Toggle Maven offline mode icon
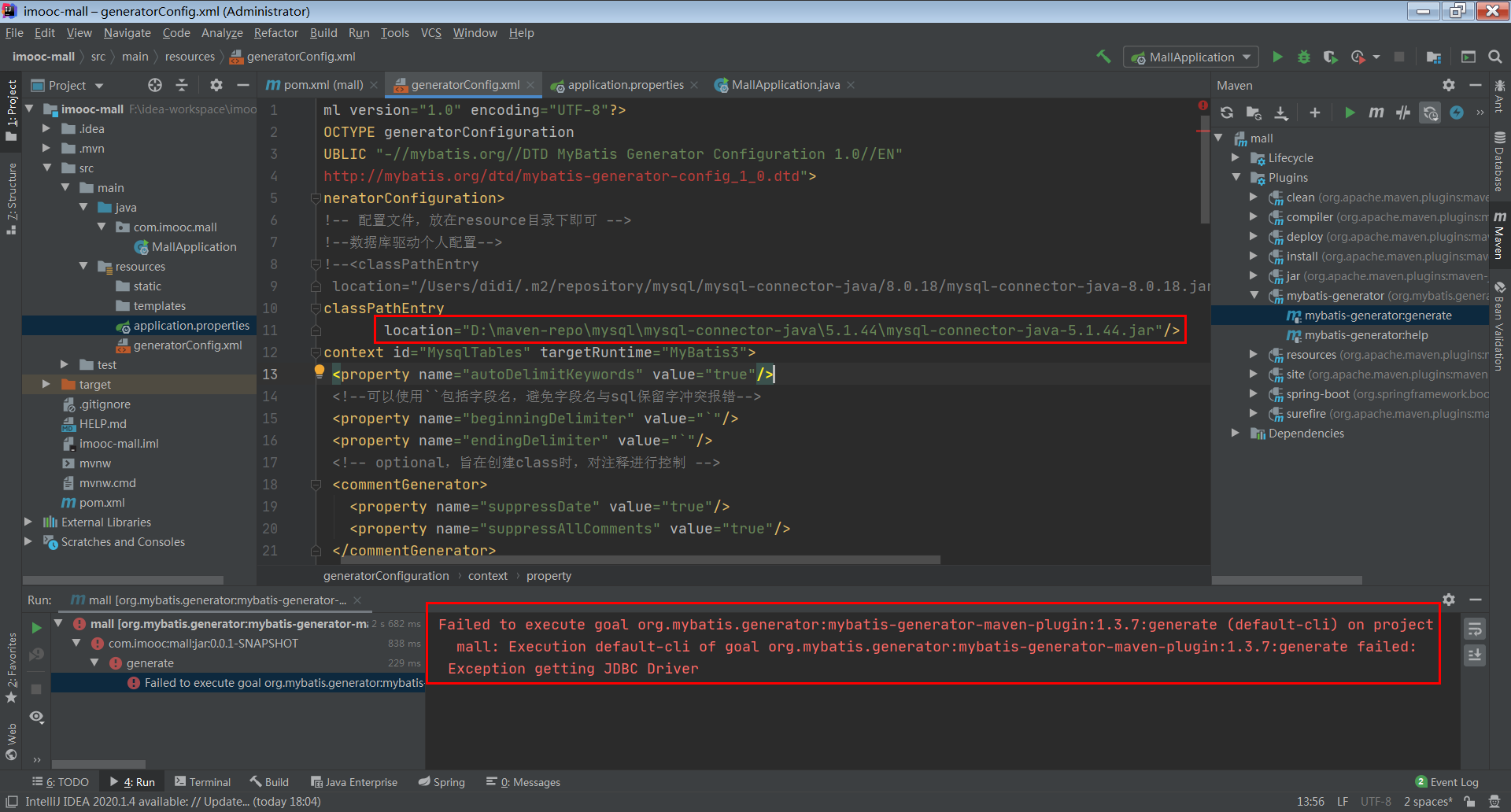Screen dimensions: 1511x812 click(x=1403, y=113)
